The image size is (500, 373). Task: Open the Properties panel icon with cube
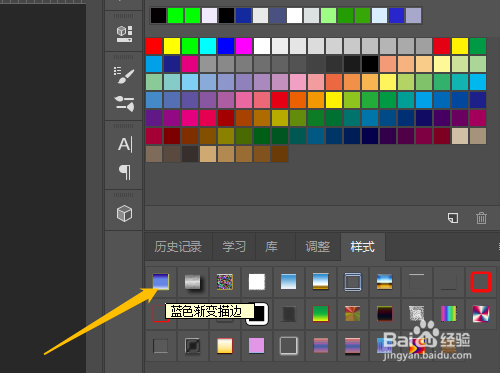click(x=124, y=34)
